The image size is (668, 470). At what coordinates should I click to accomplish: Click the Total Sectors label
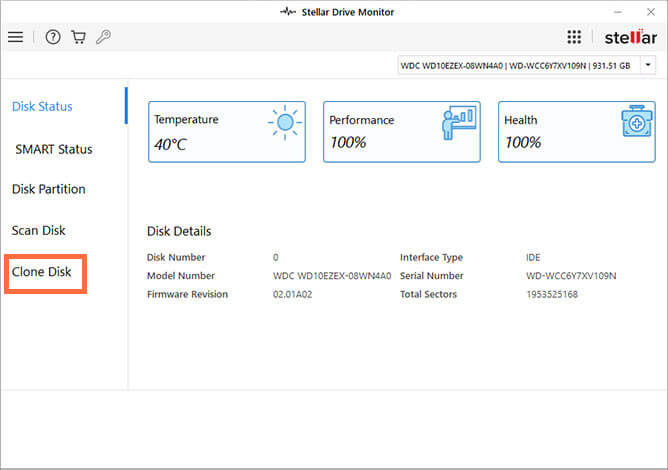click(428, 294)
